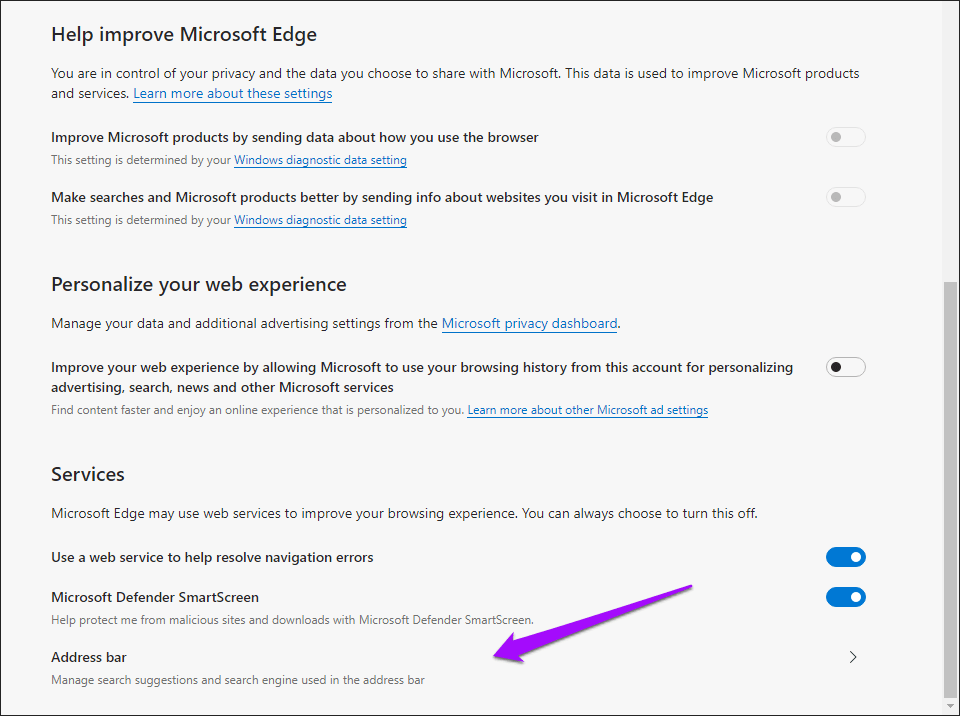Click the Microsoft Defender SmartScreen label text

tap(155, 597)
